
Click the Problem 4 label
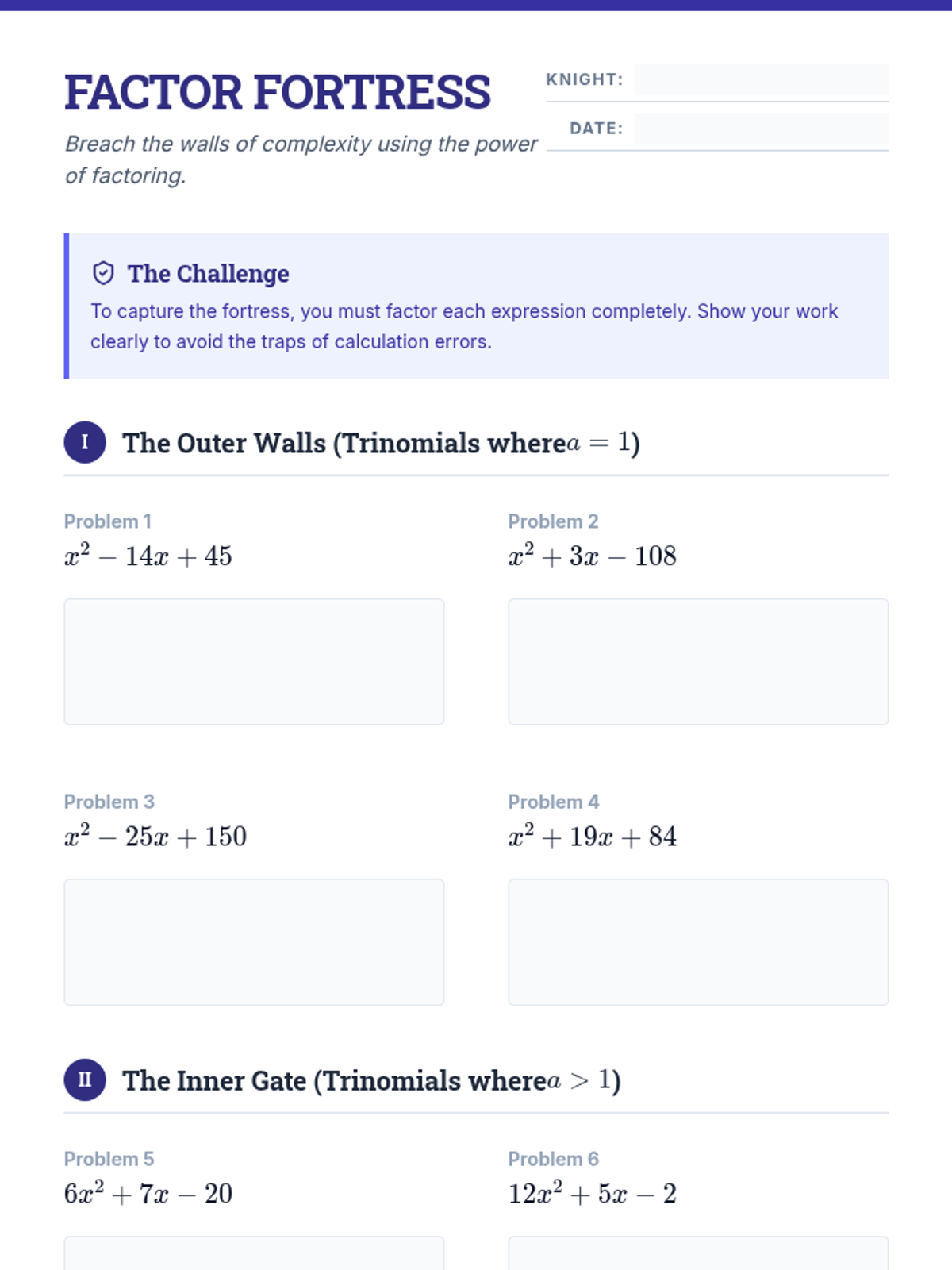[554, 802]
